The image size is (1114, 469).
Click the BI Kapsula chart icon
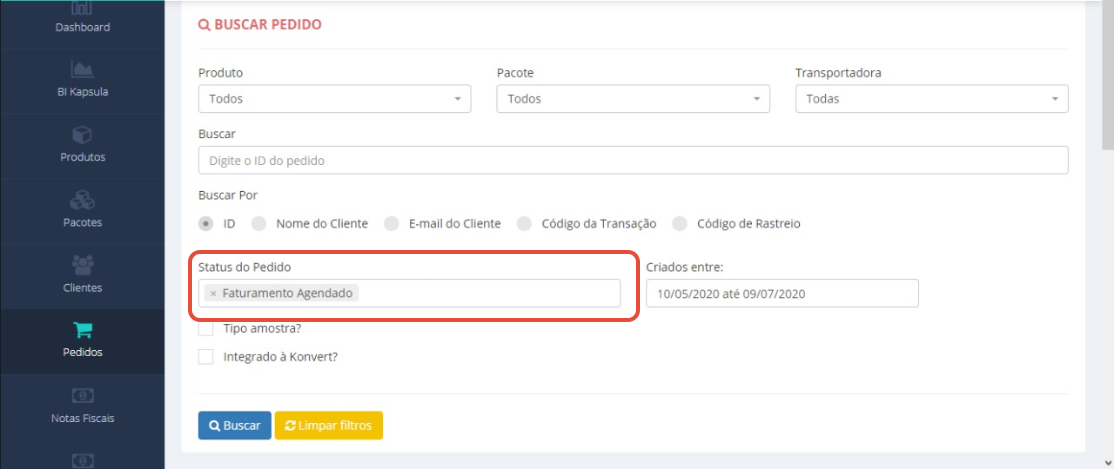tap(82, 69)
